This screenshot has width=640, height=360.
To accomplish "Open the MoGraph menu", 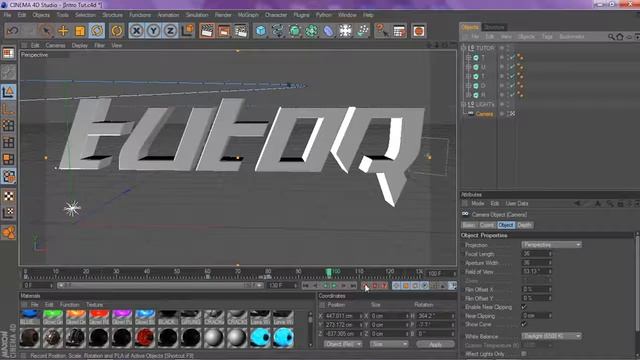I will (x=248, y=15).
